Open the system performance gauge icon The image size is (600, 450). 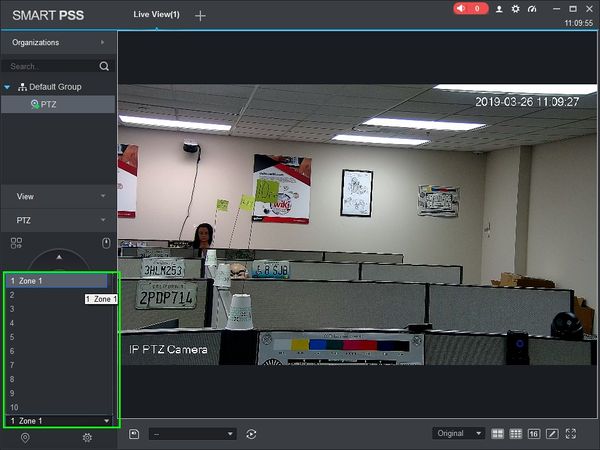532,9
